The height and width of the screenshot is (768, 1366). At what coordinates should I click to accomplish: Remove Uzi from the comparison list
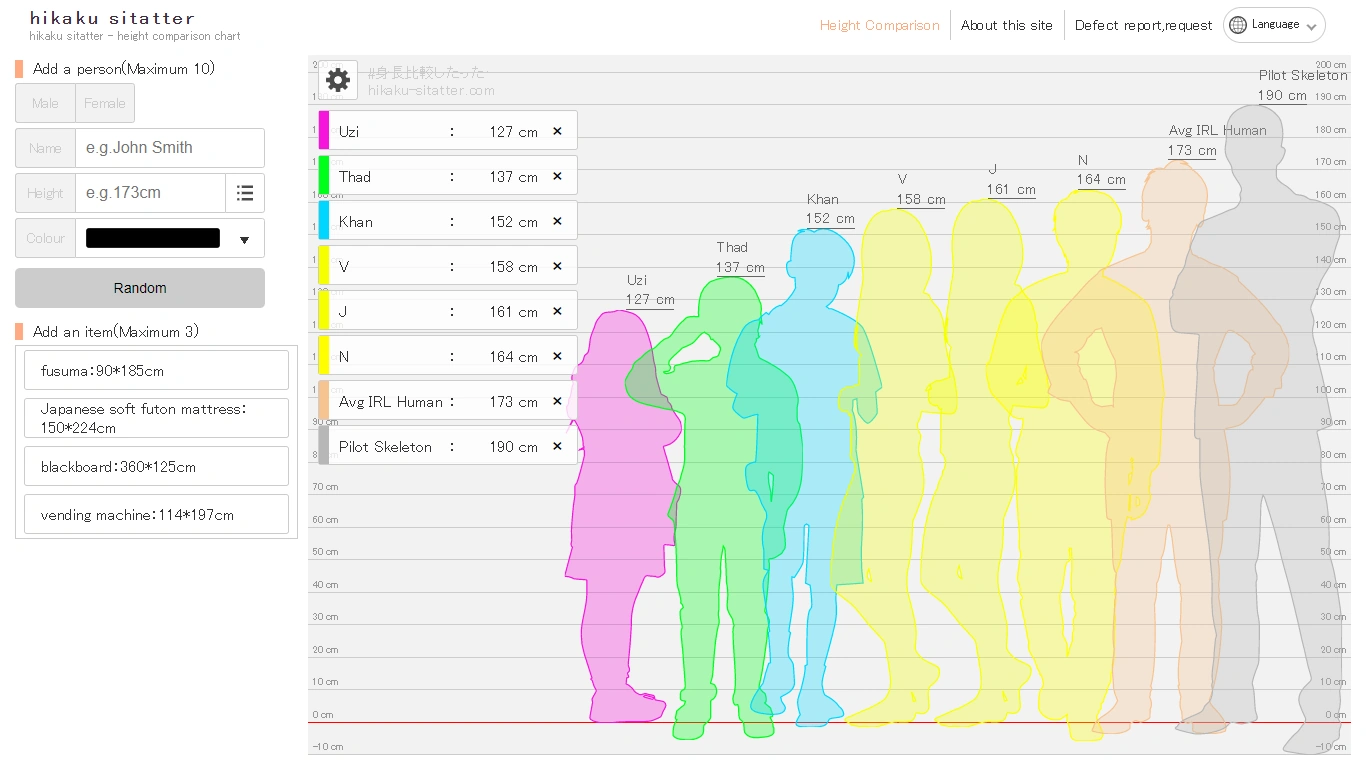pyautogui.click(x=557, y=130)
